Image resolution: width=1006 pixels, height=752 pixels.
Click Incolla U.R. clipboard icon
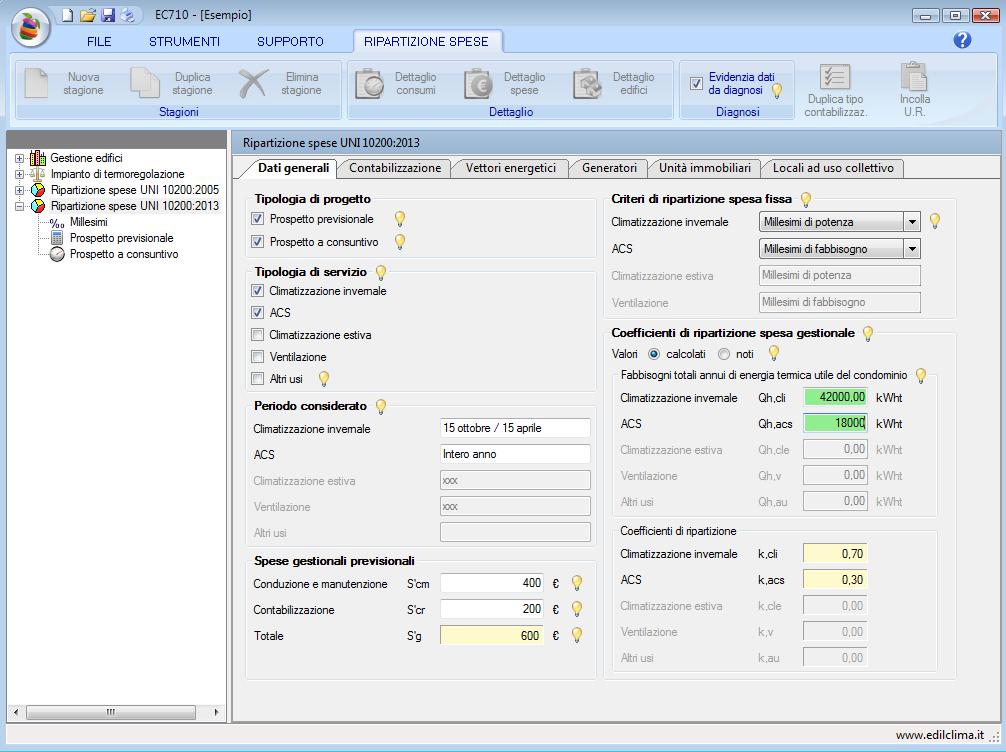point(914,76)
